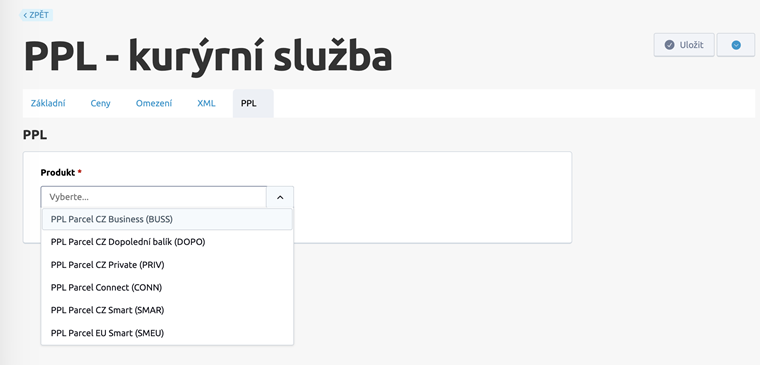Select PPL Parcel Connect (CONN) option
The height and width of the screenshot is (365, 760).
[x=167, y=287]
